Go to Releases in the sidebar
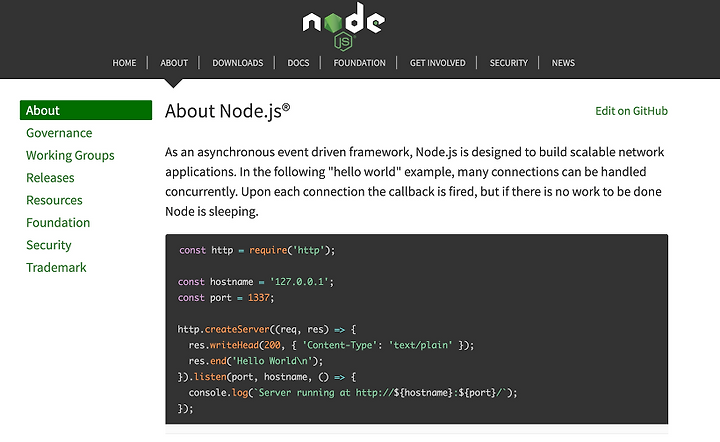720x442 pixels. pos(50,178)
